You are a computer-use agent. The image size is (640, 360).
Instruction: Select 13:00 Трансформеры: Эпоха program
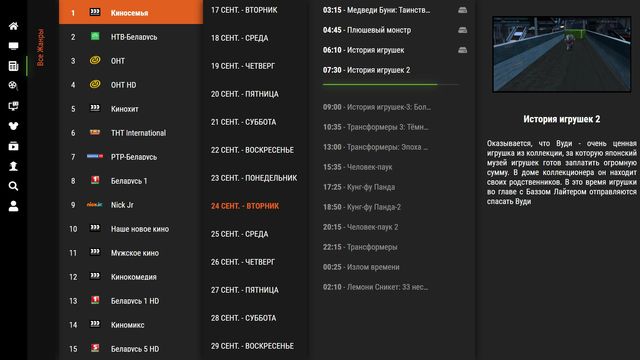click(376, 147)
